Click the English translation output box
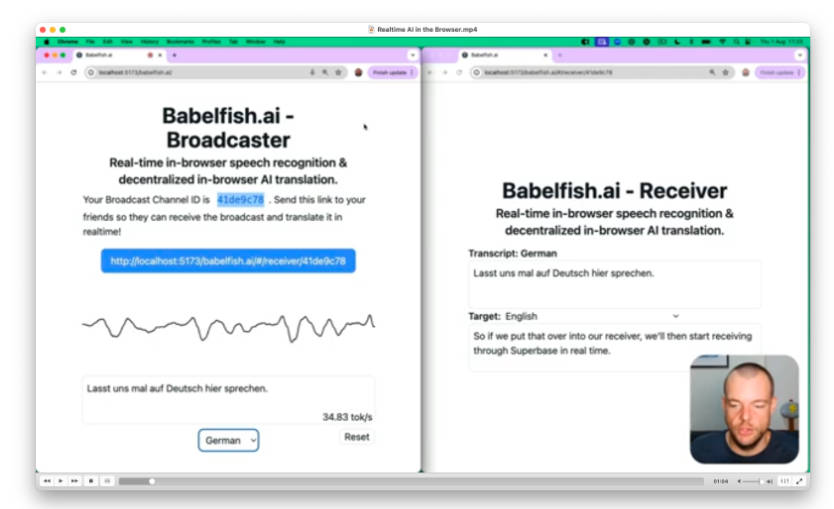 tap(614, 346)
